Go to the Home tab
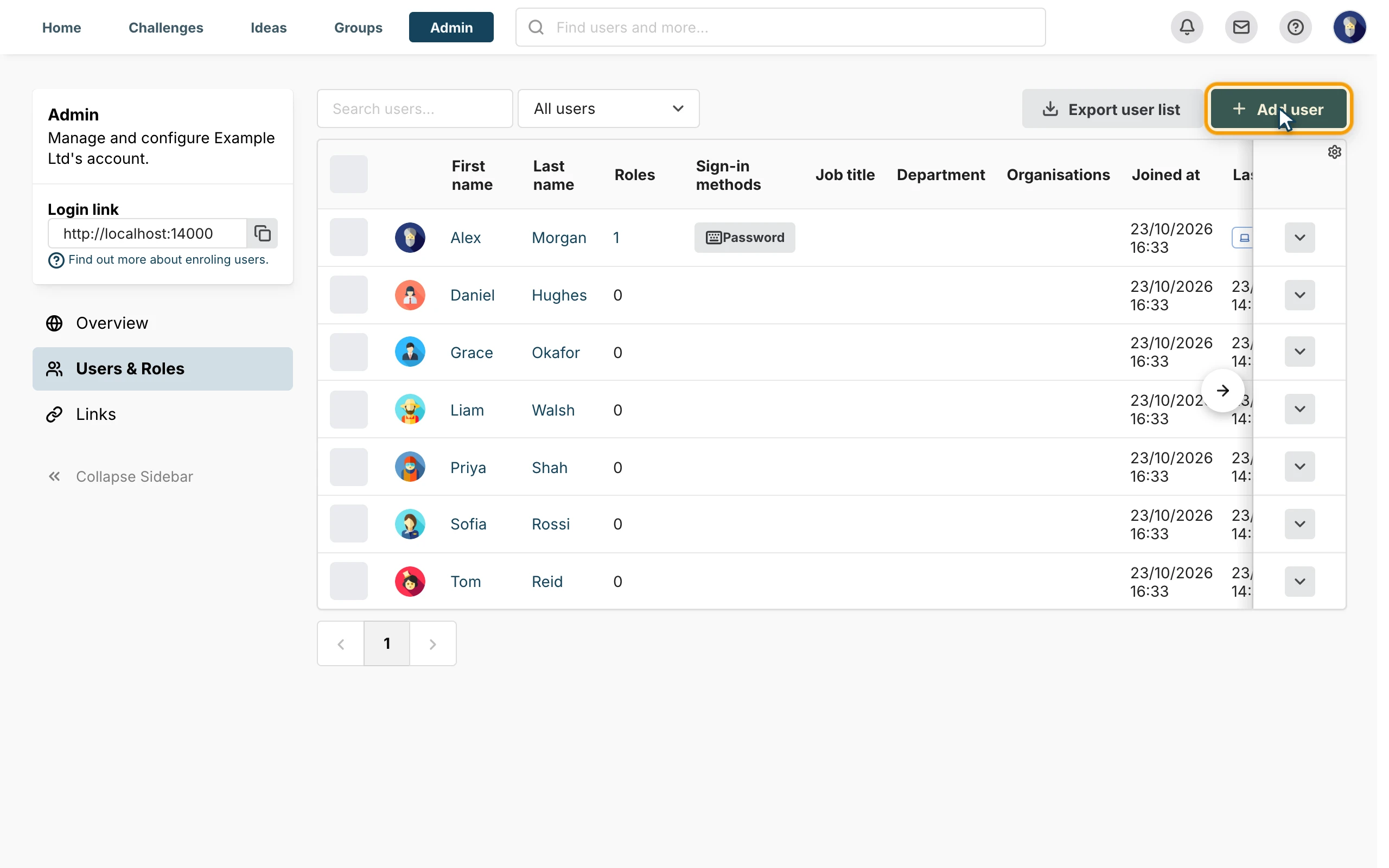Viewport: 1389px width, 868px height. [x=61, y=27]
